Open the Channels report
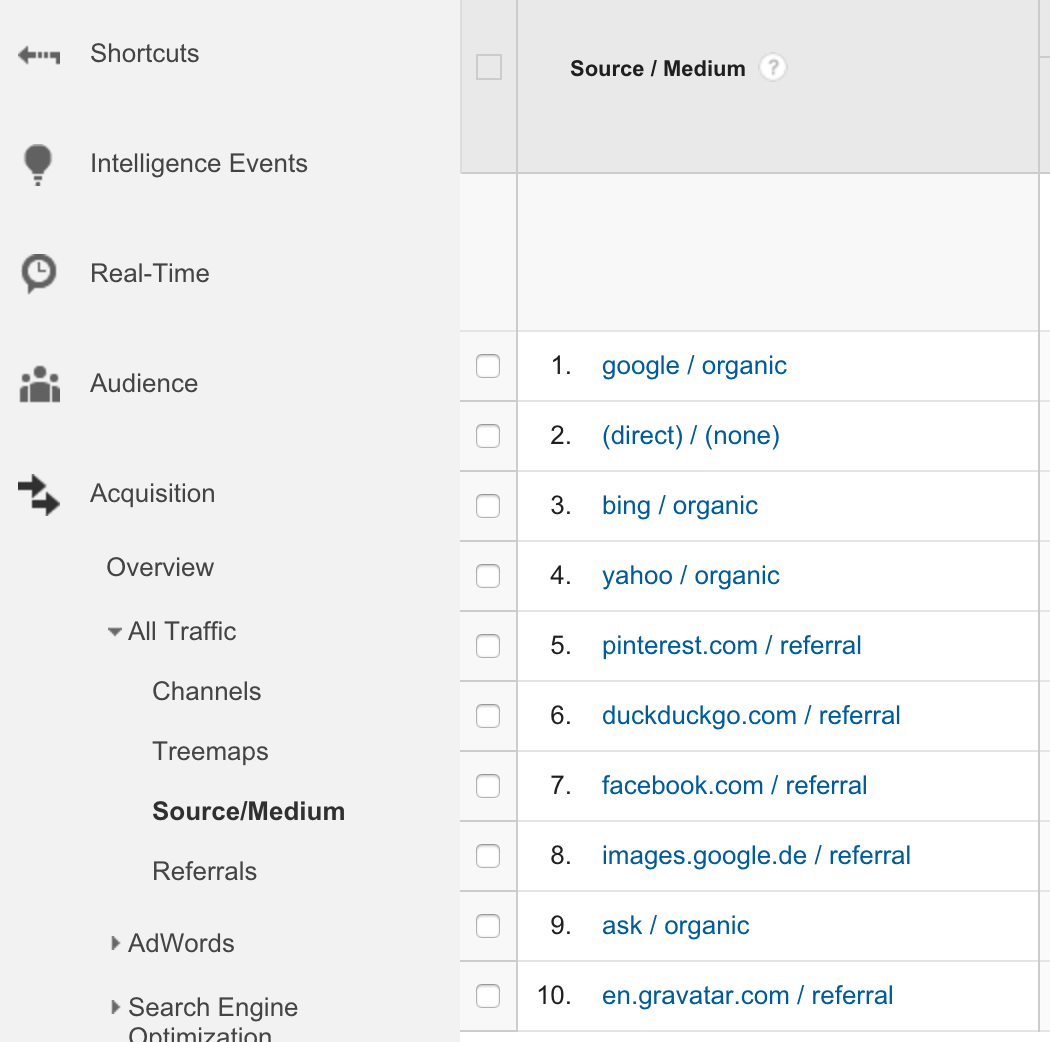Screen dimensions: 1050x1042 [207, 691]
